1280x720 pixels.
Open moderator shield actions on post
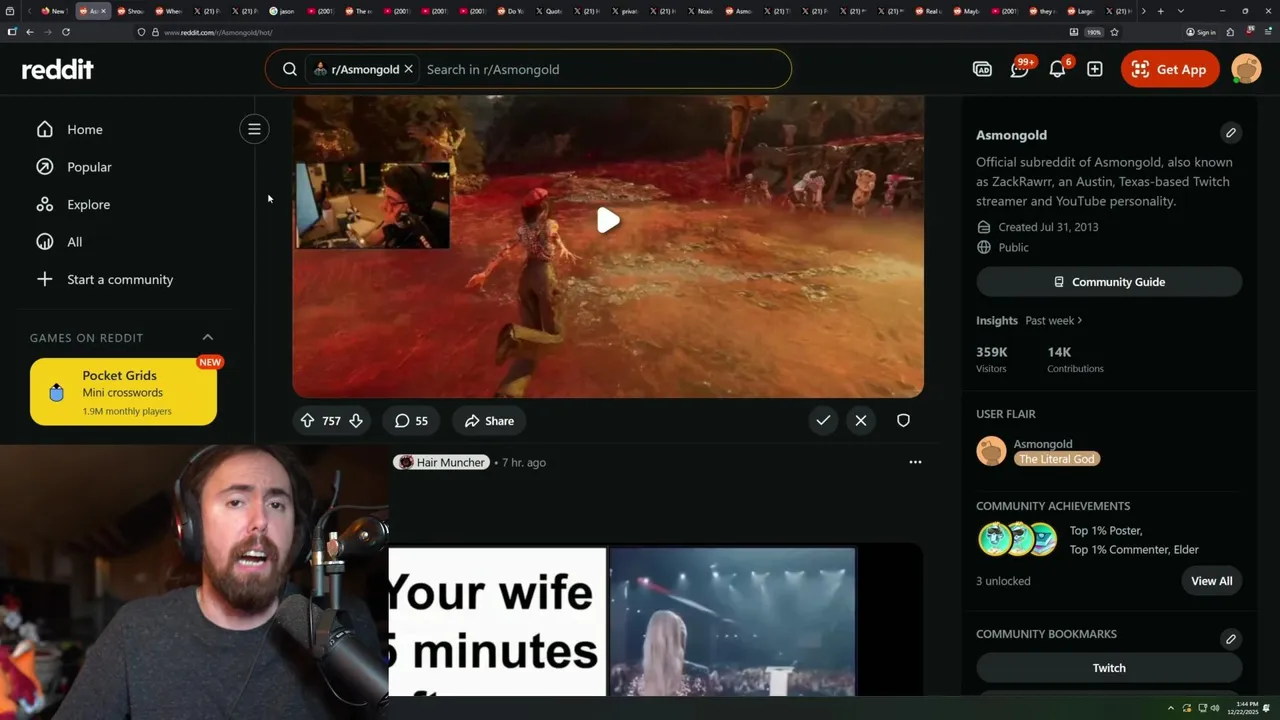coord(903,421)
